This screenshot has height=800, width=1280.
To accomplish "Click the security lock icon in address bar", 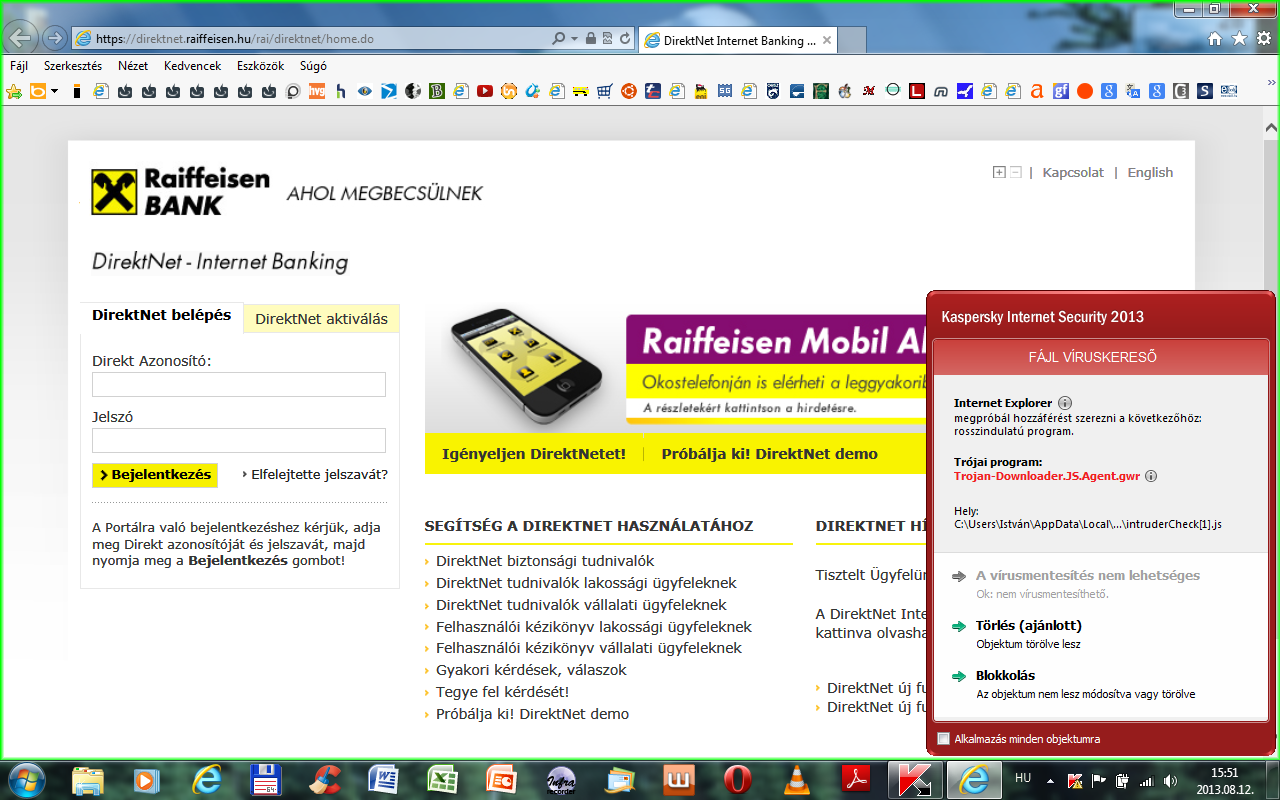I will point(591,39).
